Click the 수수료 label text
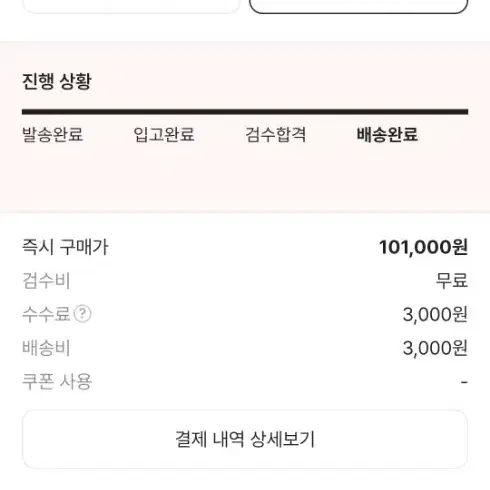 [46, 314]
